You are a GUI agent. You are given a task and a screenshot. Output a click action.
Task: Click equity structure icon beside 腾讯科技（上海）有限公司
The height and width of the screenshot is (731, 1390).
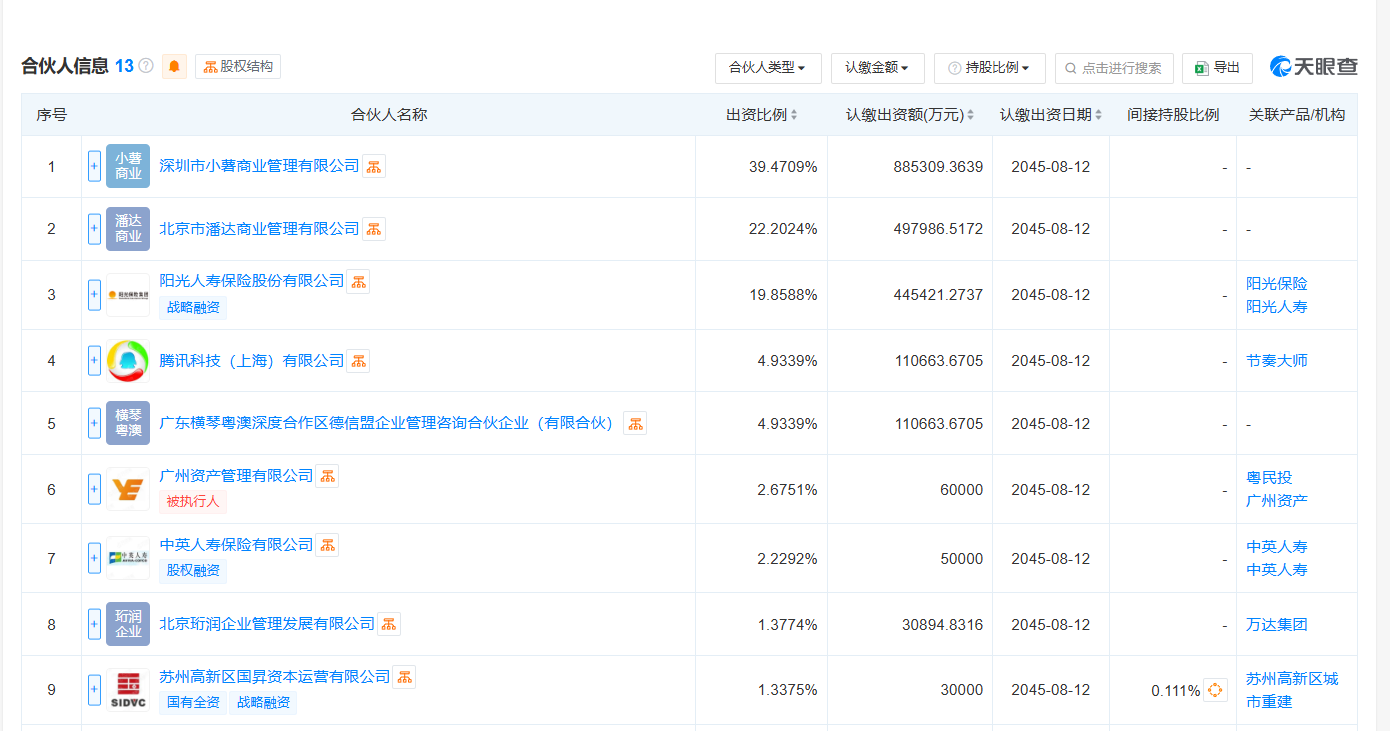[358, 361]
